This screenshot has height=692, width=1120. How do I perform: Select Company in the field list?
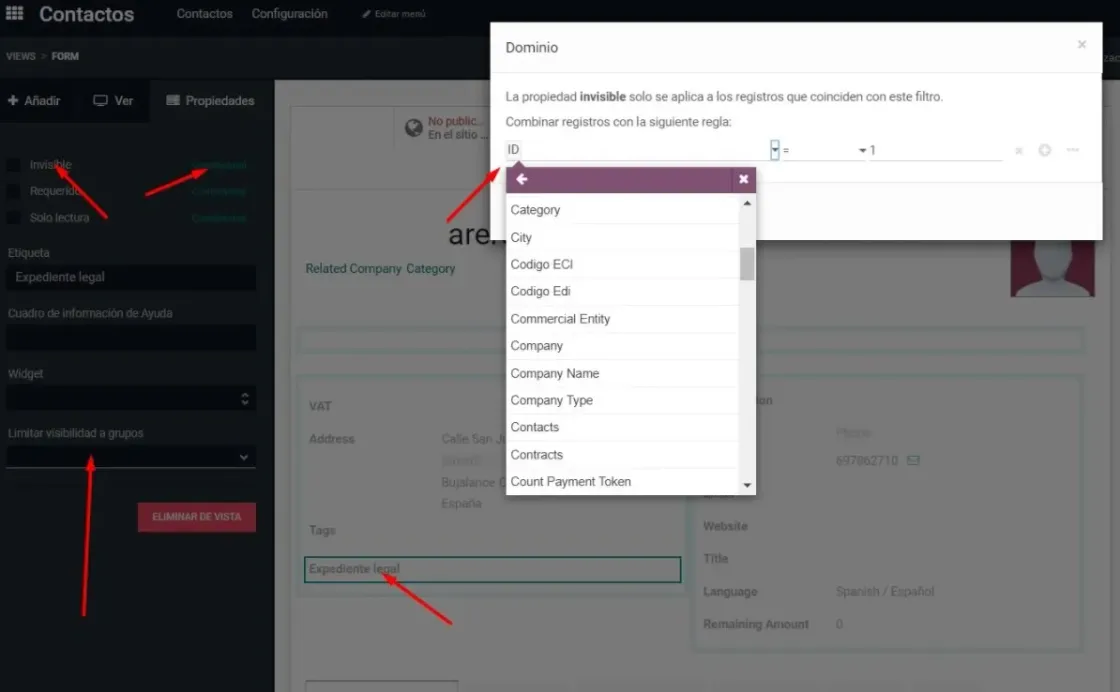(x=622, y=346)
